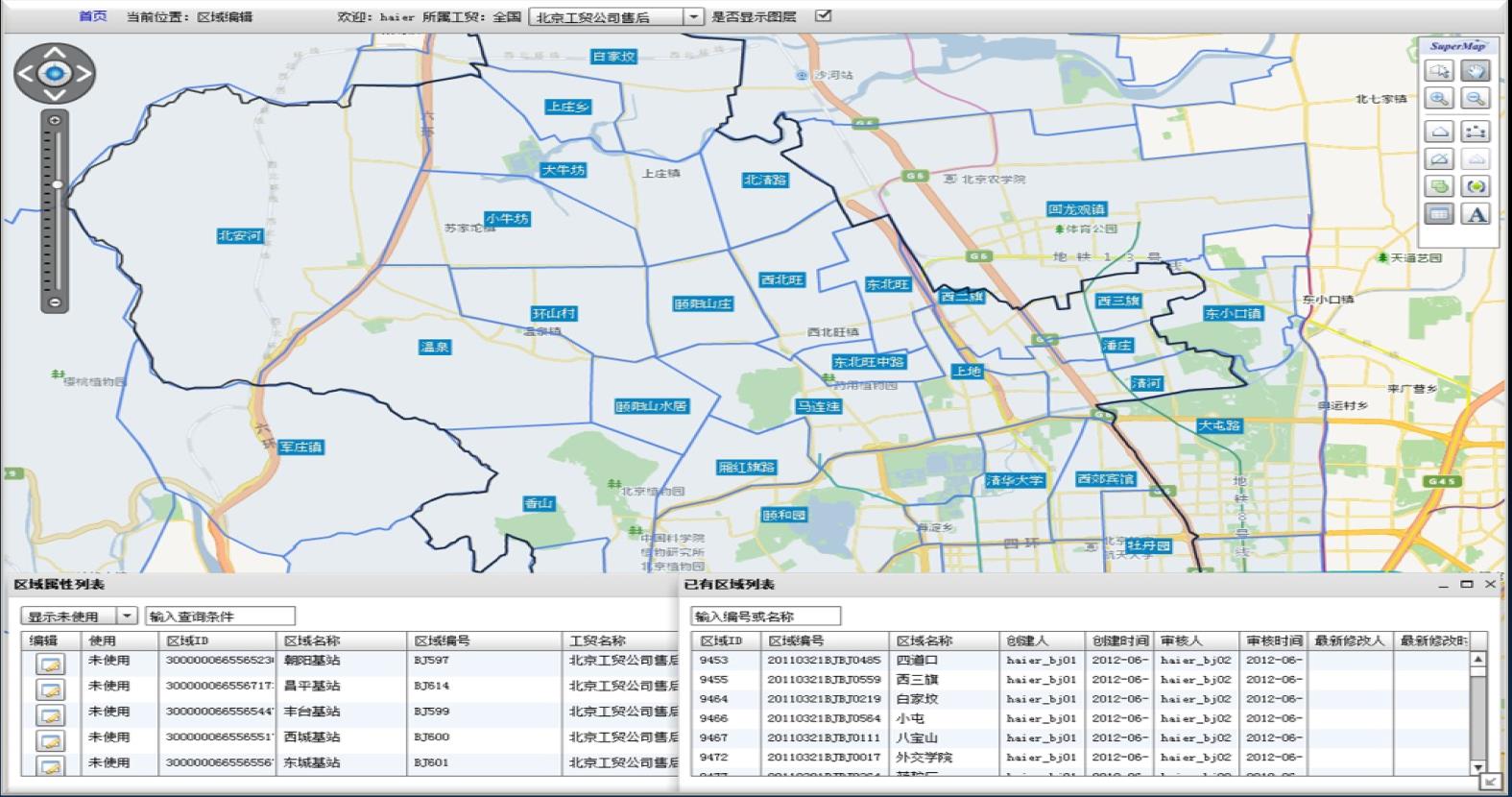1512x797 pixels.
Task: Sort by 最新修改人 column header
Action: [1350, 640]
